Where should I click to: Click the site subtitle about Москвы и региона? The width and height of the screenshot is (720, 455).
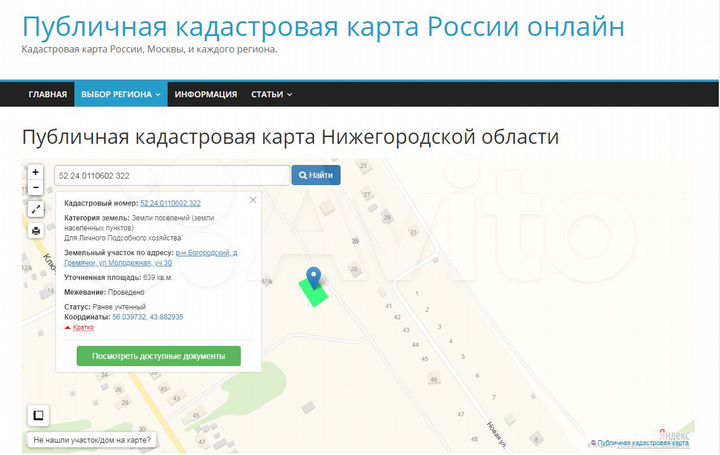pyautogui.click(x=149, y=49)
